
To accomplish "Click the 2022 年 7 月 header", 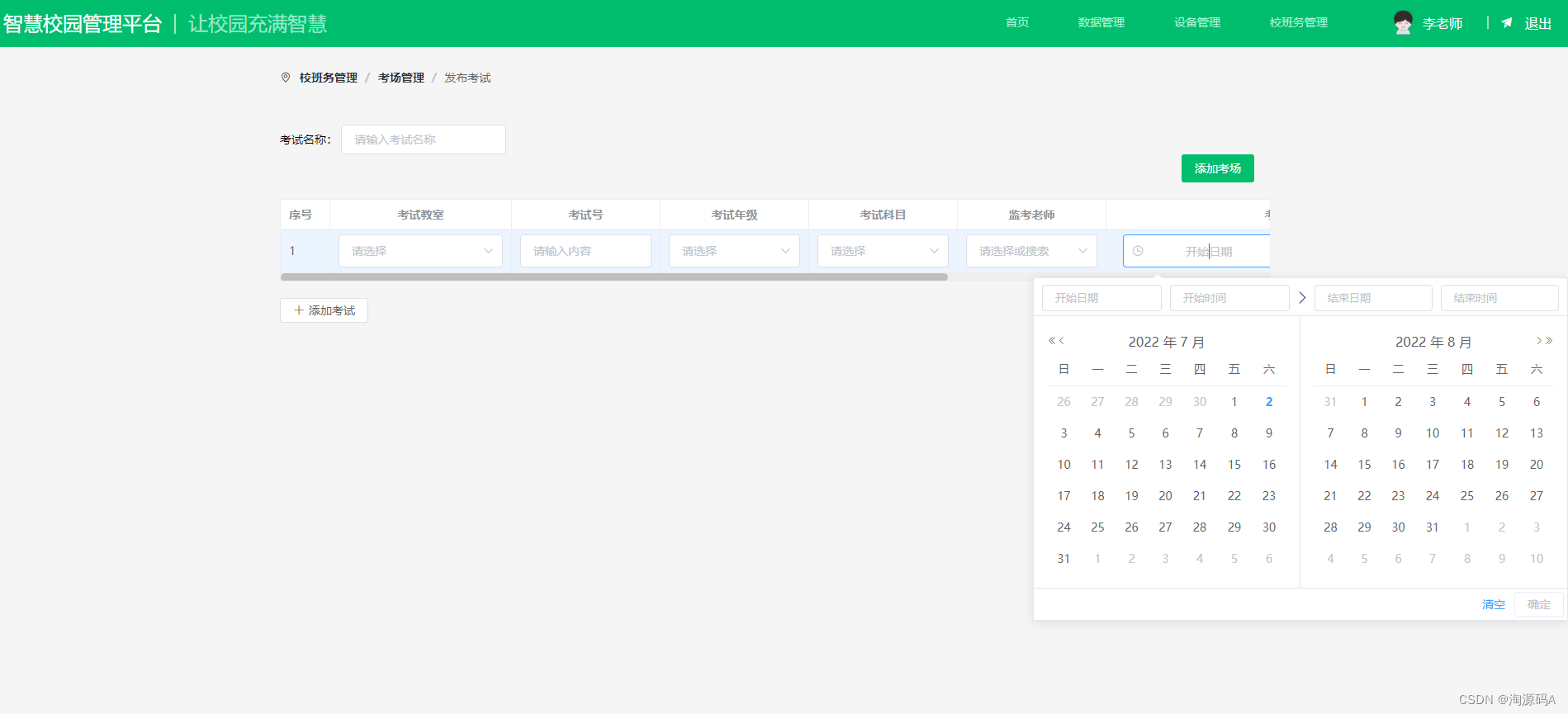I will coord(1166,342).
